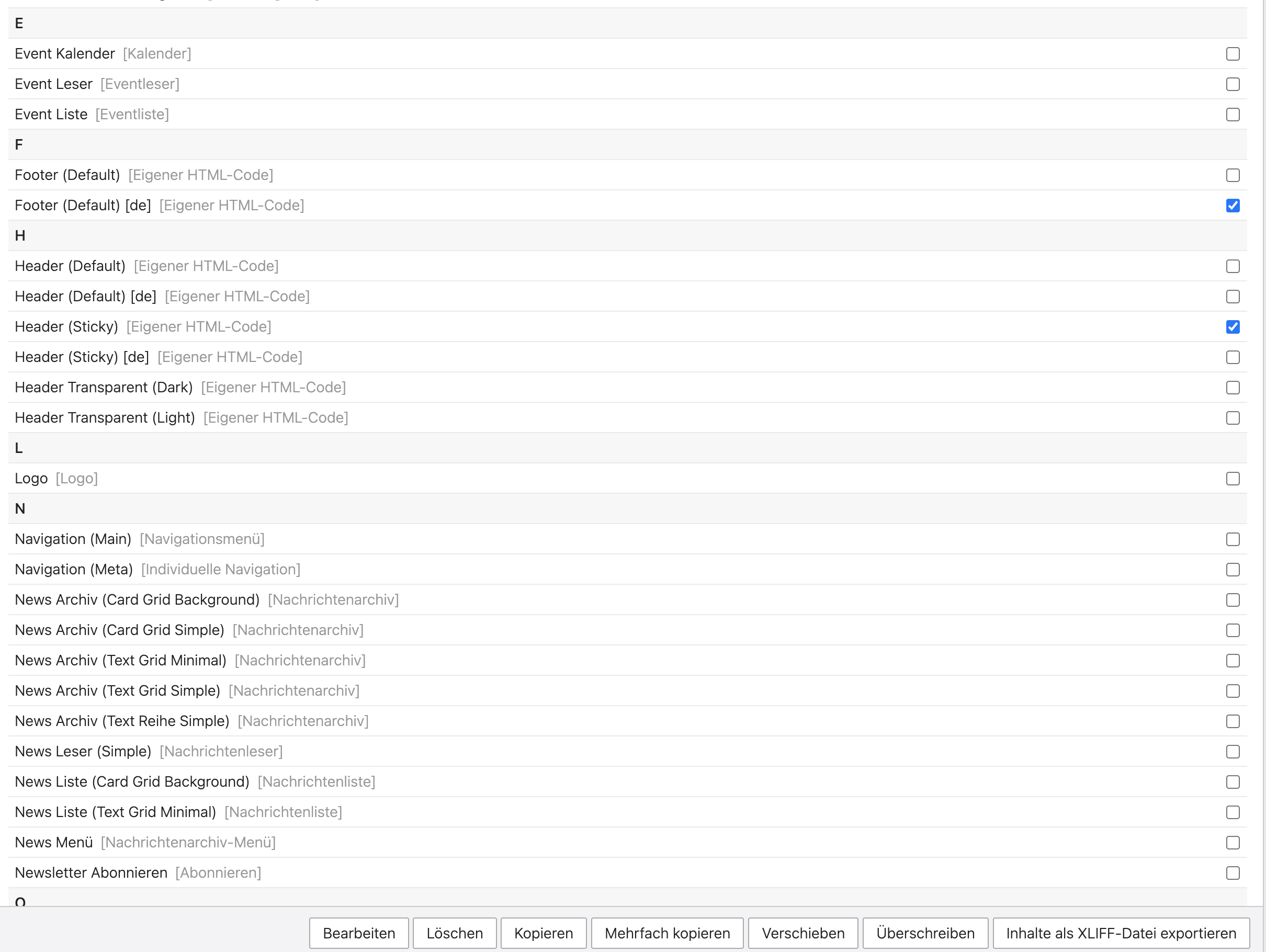Click the Bearbeiten button
Viewport: 1266px width, 952px height.
point(359,933)
